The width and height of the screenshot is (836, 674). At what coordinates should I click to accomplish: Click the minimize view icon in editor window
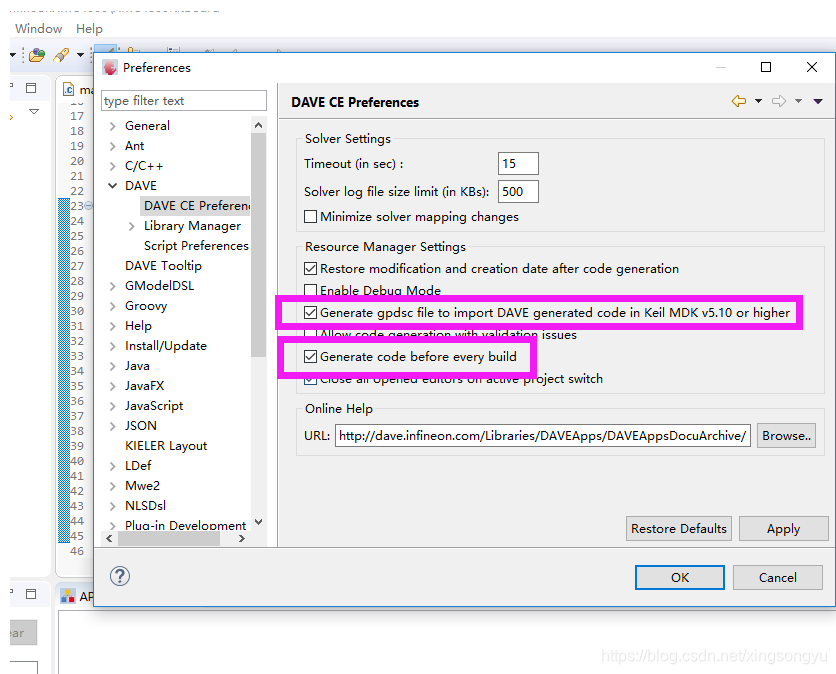click(x=31, y=88)
